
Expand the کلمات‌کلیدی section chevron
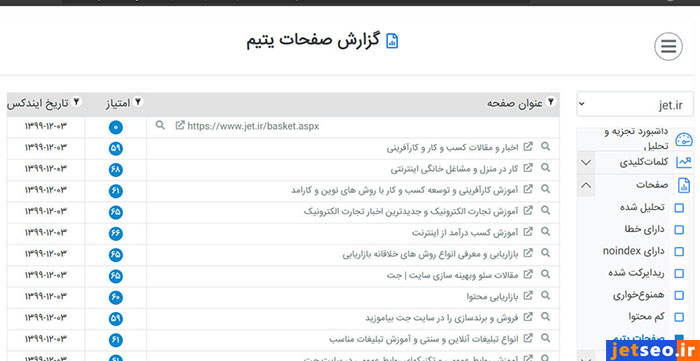click(x=587, y=162)
